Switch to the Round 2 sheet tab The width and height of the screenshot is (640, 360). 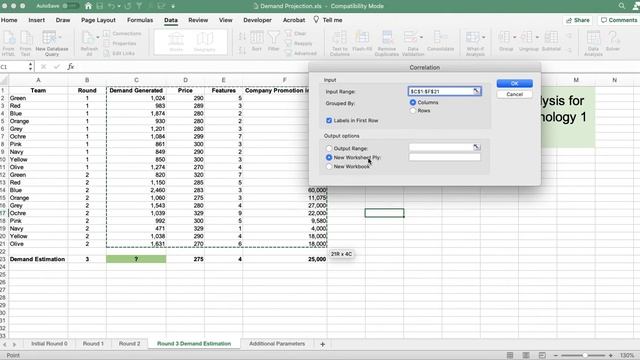point(129,344)
